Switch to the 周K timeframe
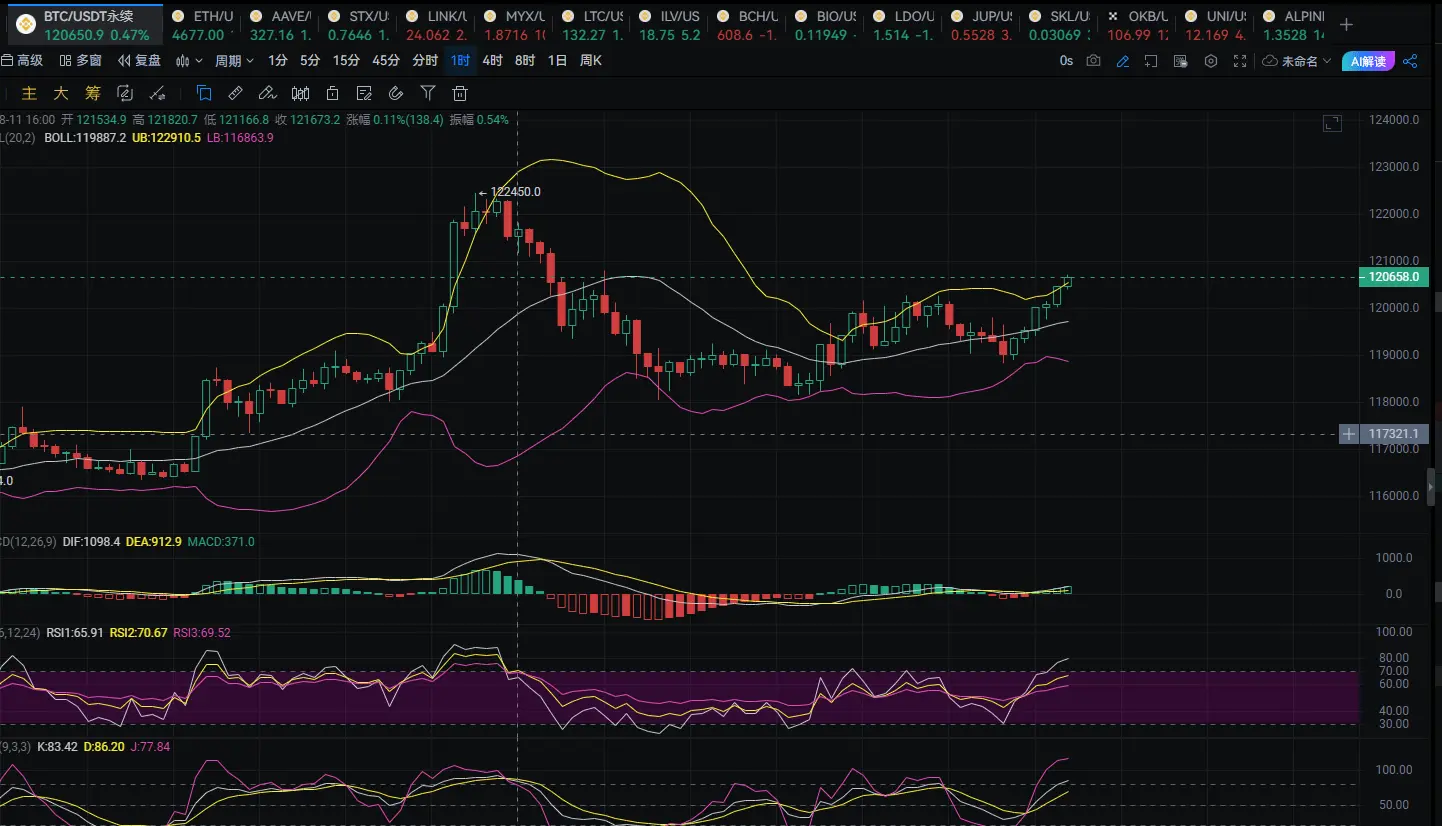 (x=591, y=61)
